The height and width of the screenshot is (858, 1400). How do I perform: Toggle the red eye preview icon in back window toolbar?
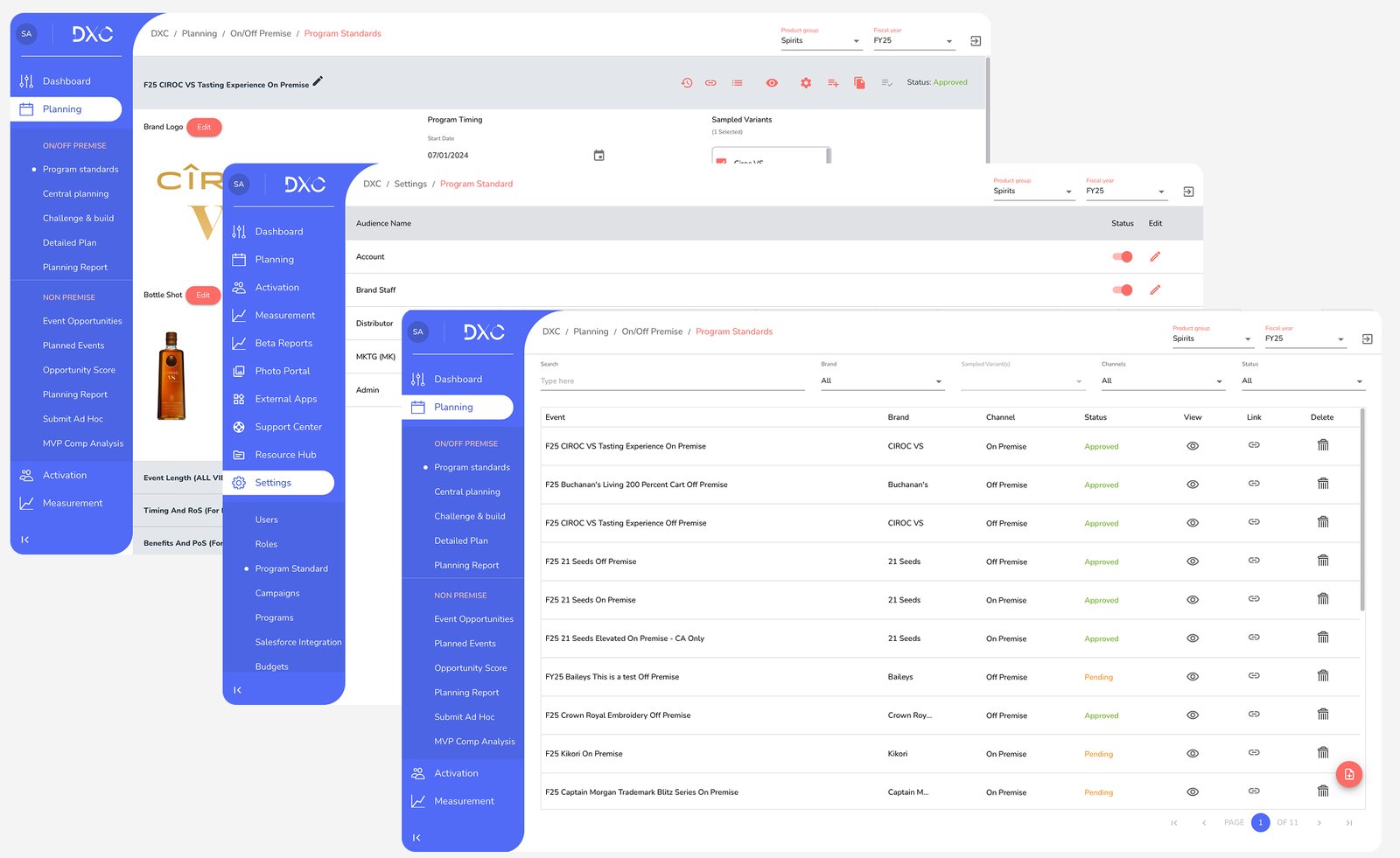click(772, 83)
